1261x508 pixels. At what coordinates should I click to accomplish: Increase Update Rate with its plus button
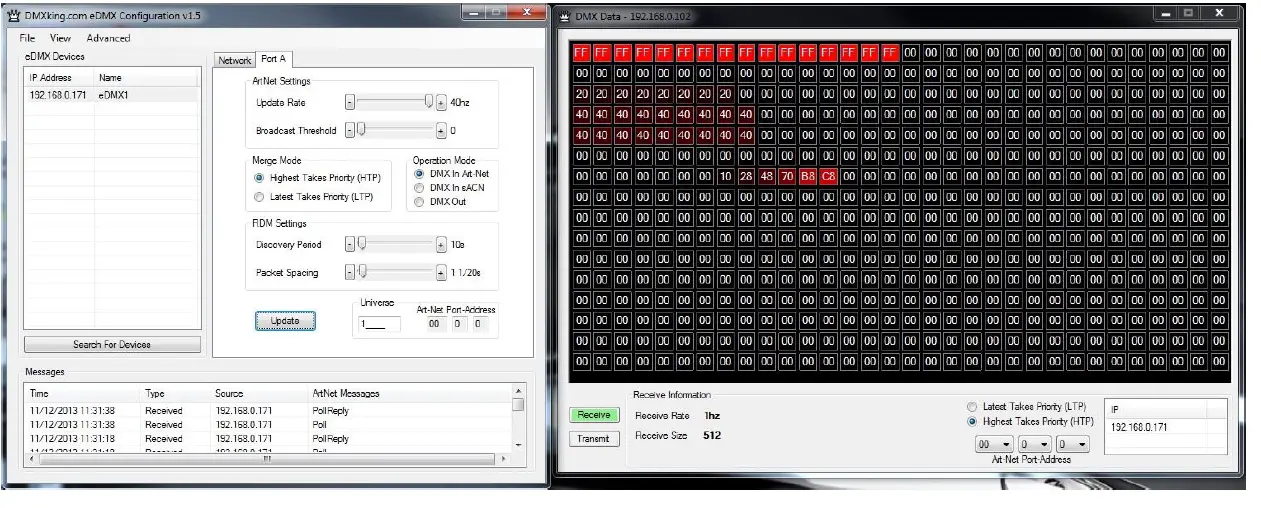(441, 102)
